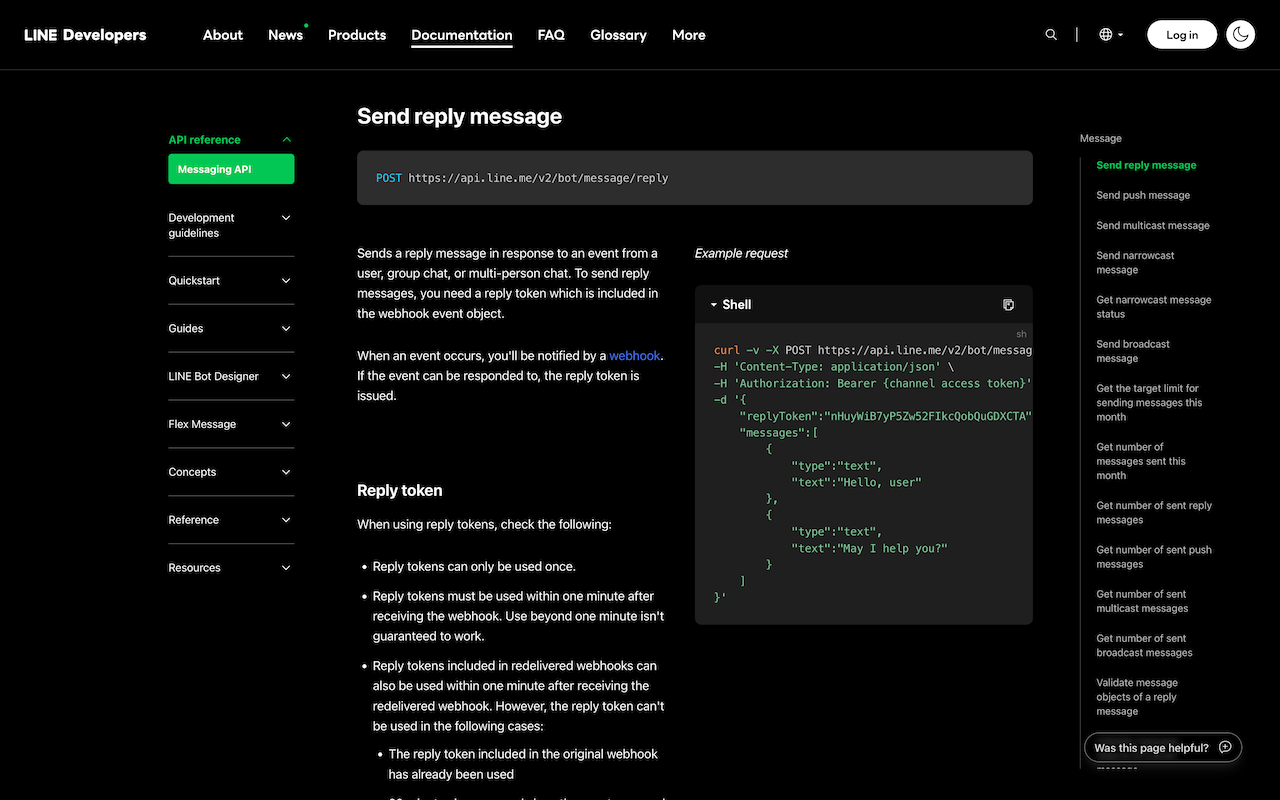The height and width of the screenshot is (800, 1280).
Task: Open the language globe selector
Action: pos(1111,35)
